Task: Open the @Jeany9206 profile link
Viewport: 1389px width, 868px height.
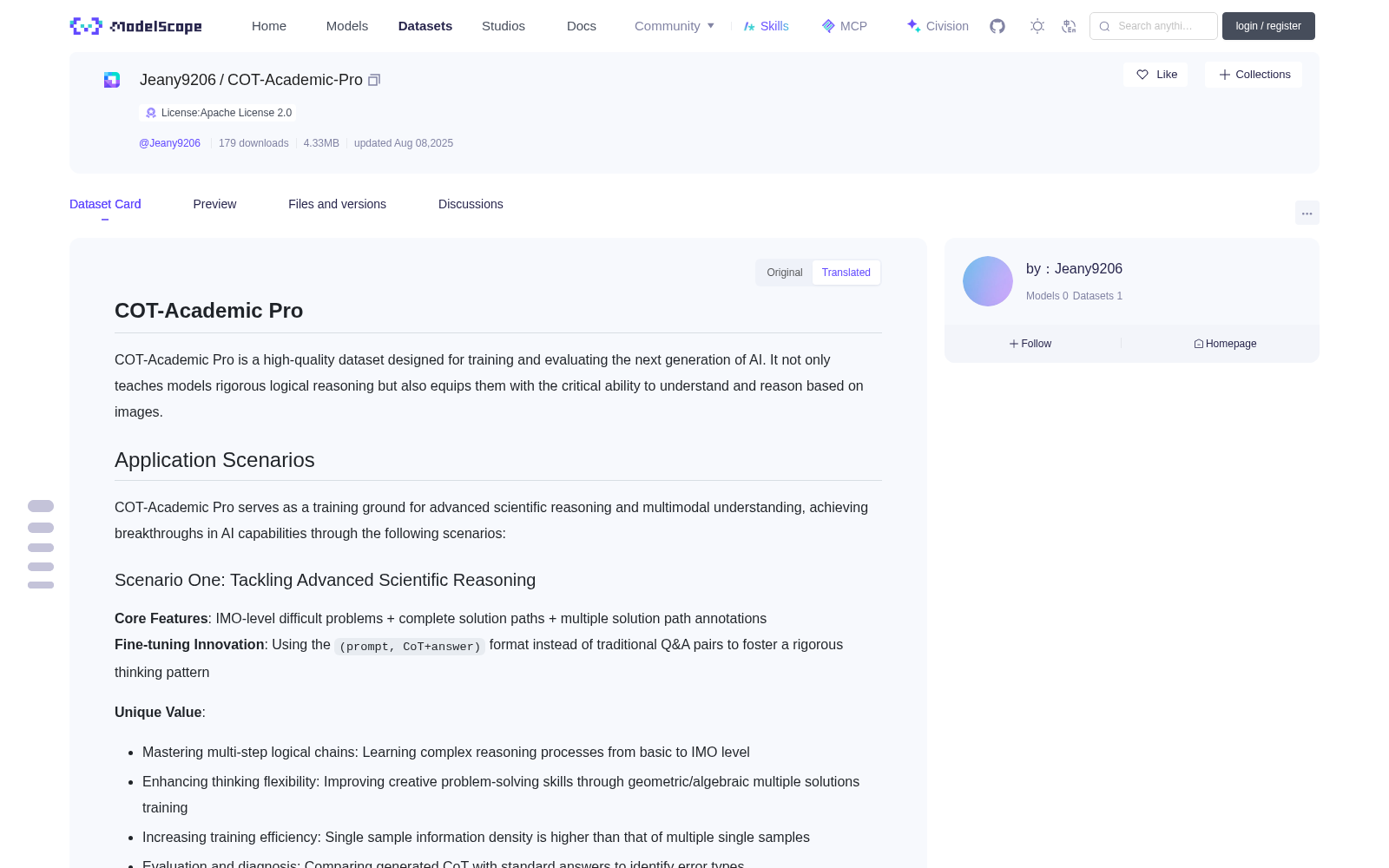Action: coord(169,143)
